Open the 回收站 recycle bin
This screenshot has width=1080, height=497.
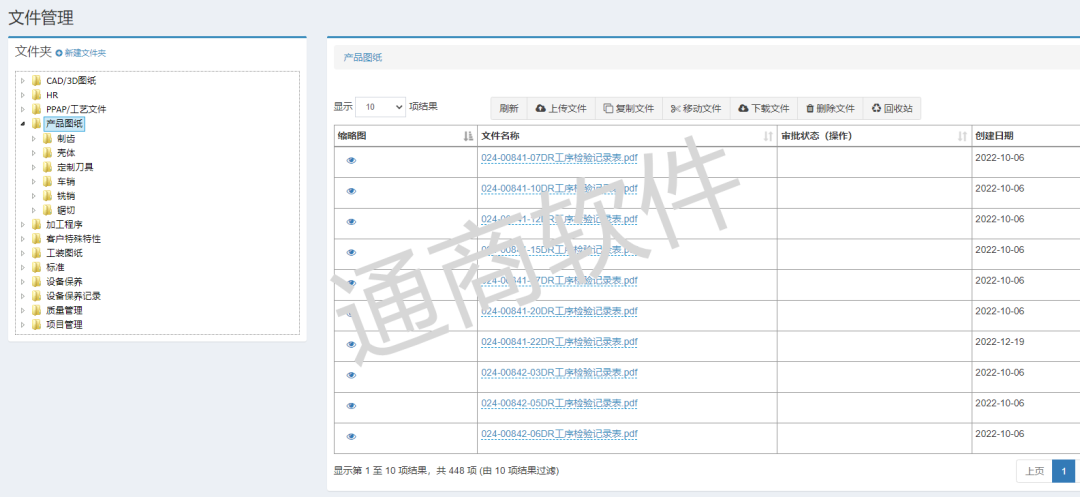[891, 108]
